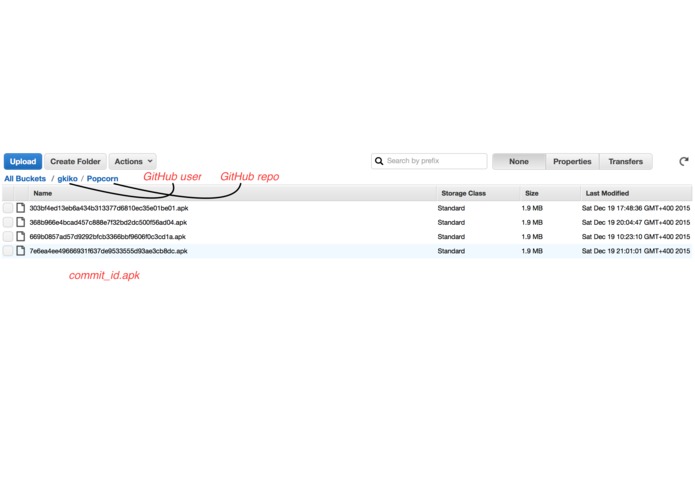Click Create Folder button
This screenshot has width=695, height=494.
pos(75,161)
